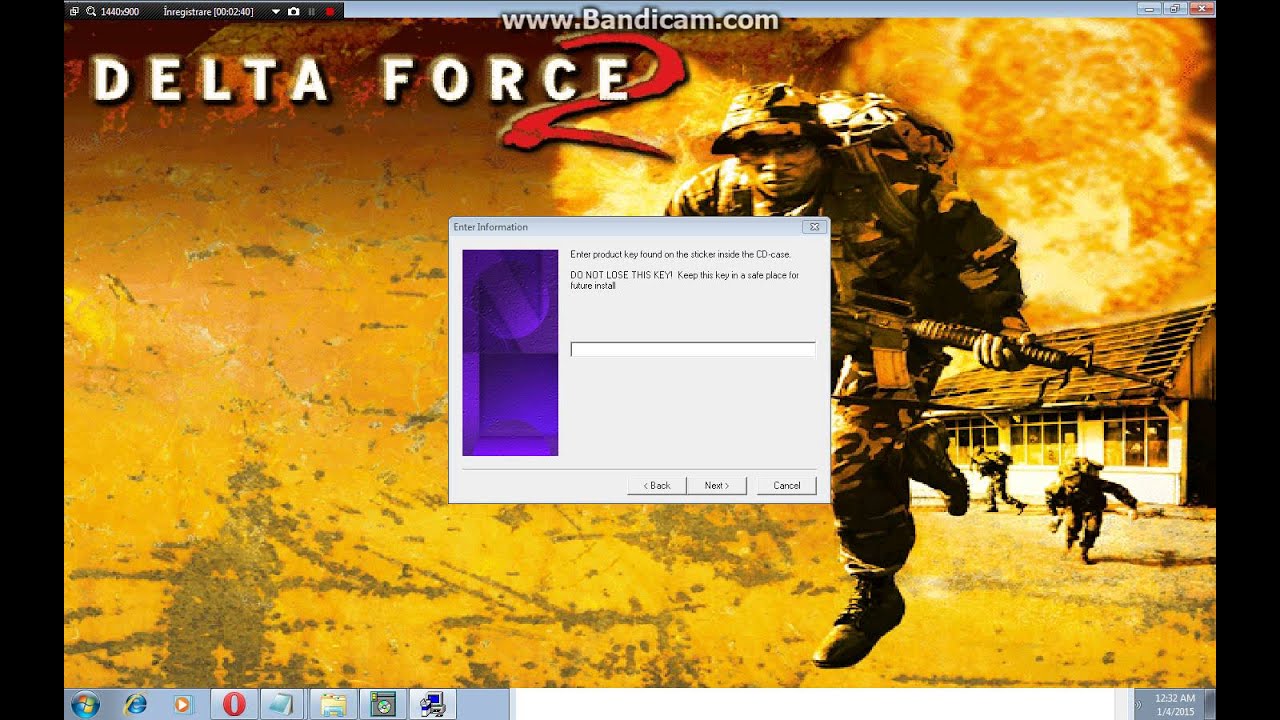Take a screenshot with Bandicam camera icon

tap(293, 11)
